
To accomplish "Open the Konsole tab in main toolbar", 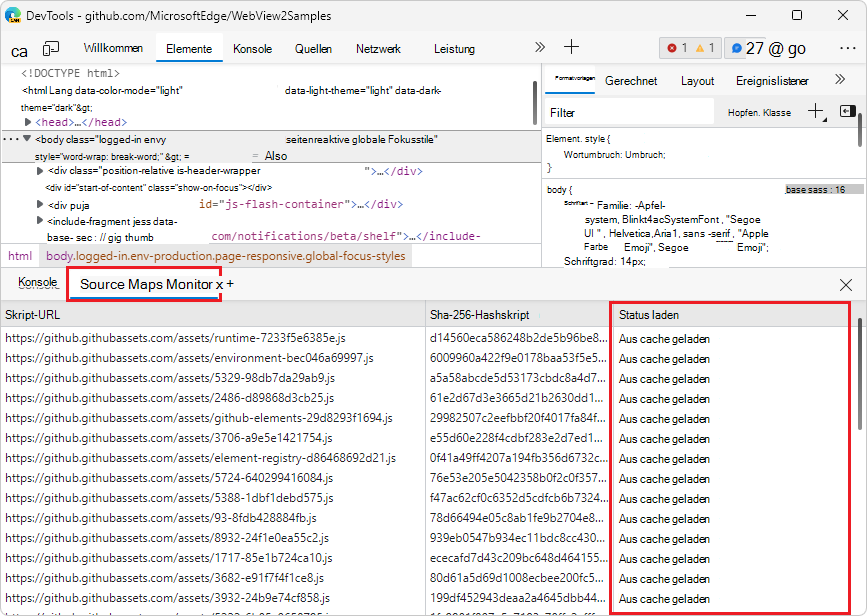I will click(253, 49).
